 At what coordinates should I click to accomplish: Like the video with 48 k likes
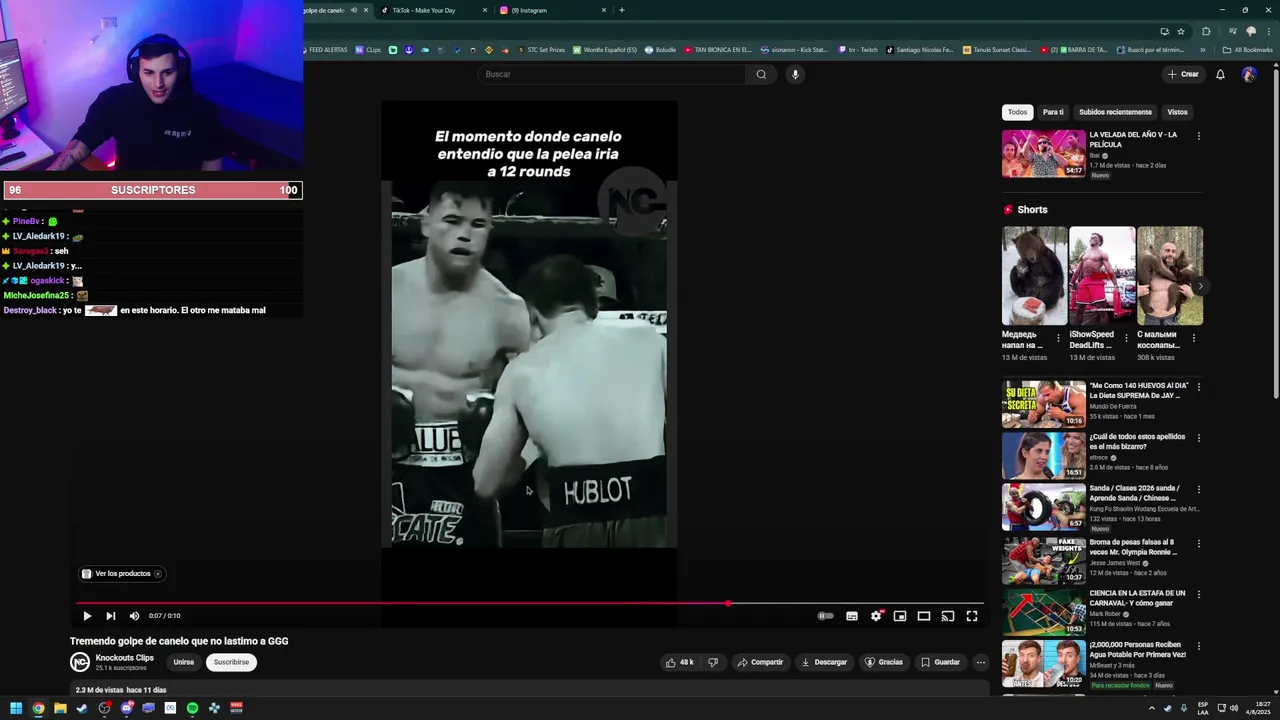coord(679,662)
